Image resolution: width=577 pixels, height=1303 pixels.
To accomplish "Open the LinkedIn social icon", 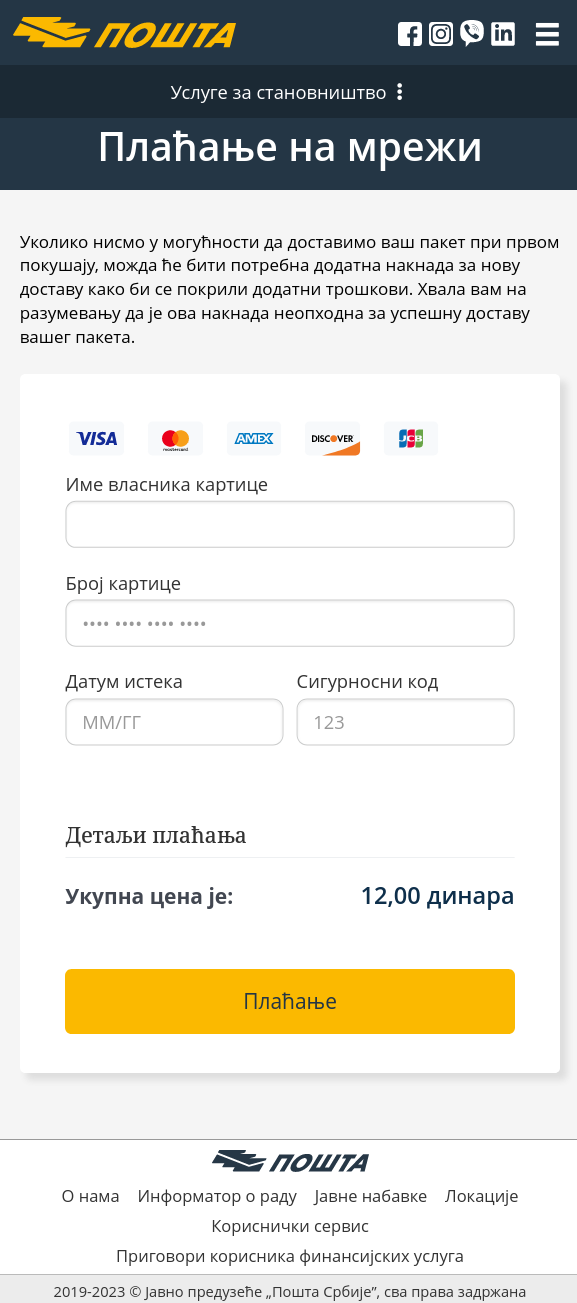I will [503, 34].
